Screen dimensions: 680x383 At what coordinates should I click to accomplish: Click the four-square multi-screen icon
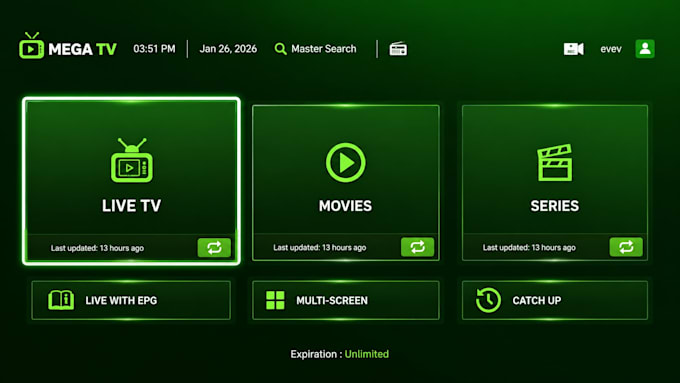275,300
